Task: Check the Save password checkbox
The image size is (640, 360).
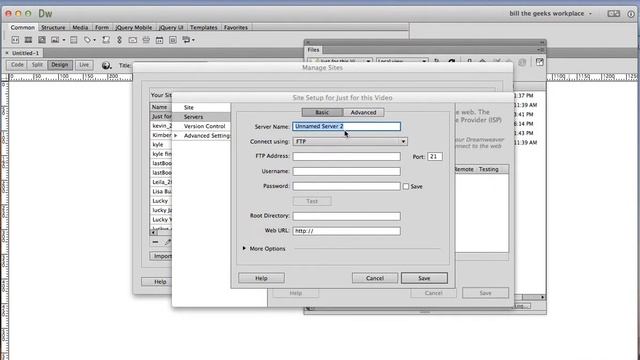Action: pyautogui.click(x=406, y=186)
